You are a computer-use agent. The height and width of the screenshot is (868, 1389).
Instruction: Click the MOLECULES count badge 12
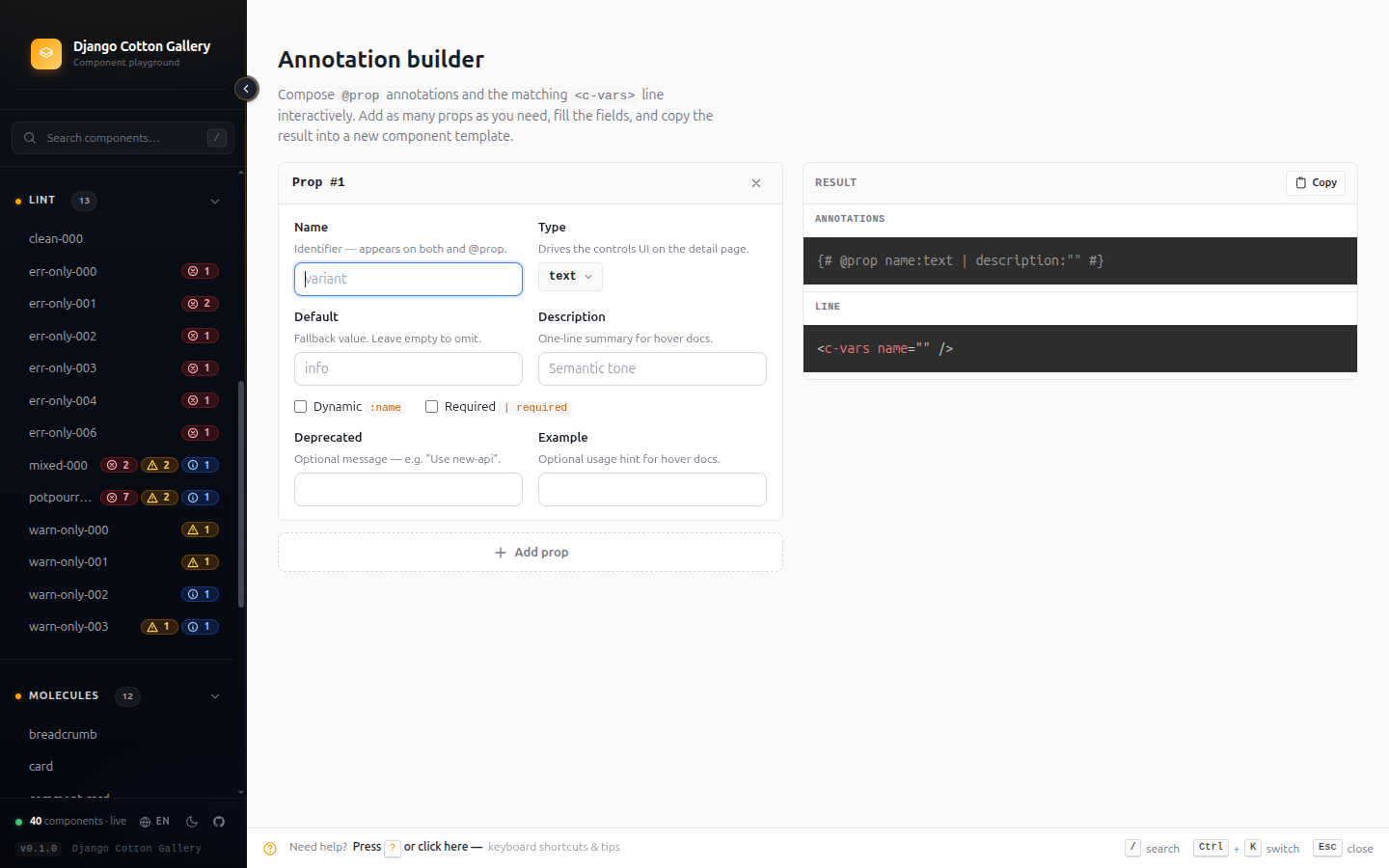click(127, 696)
